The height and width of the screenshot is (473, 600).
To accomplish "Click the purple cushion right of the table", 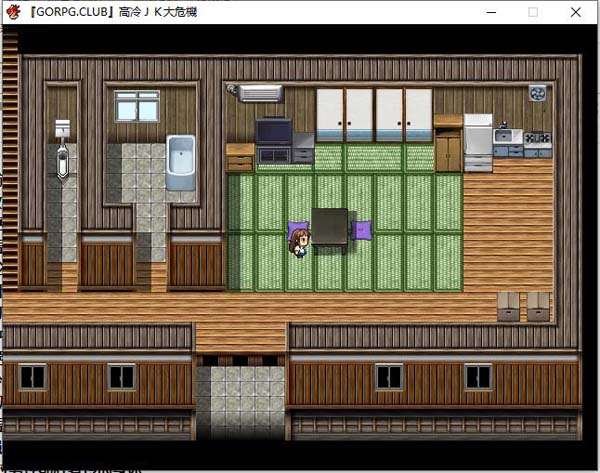I will click(x=361, y=230).
